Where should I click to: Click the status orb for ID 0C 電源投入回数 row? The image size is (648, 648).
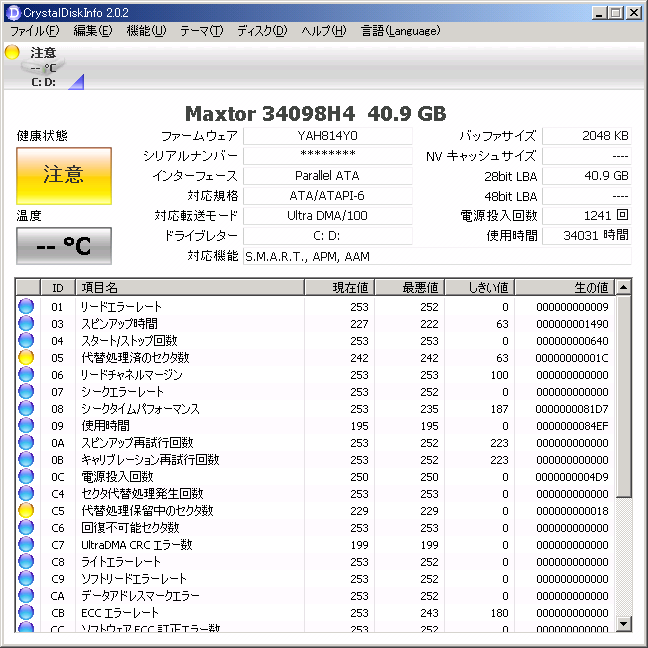(x=26, y=476)
